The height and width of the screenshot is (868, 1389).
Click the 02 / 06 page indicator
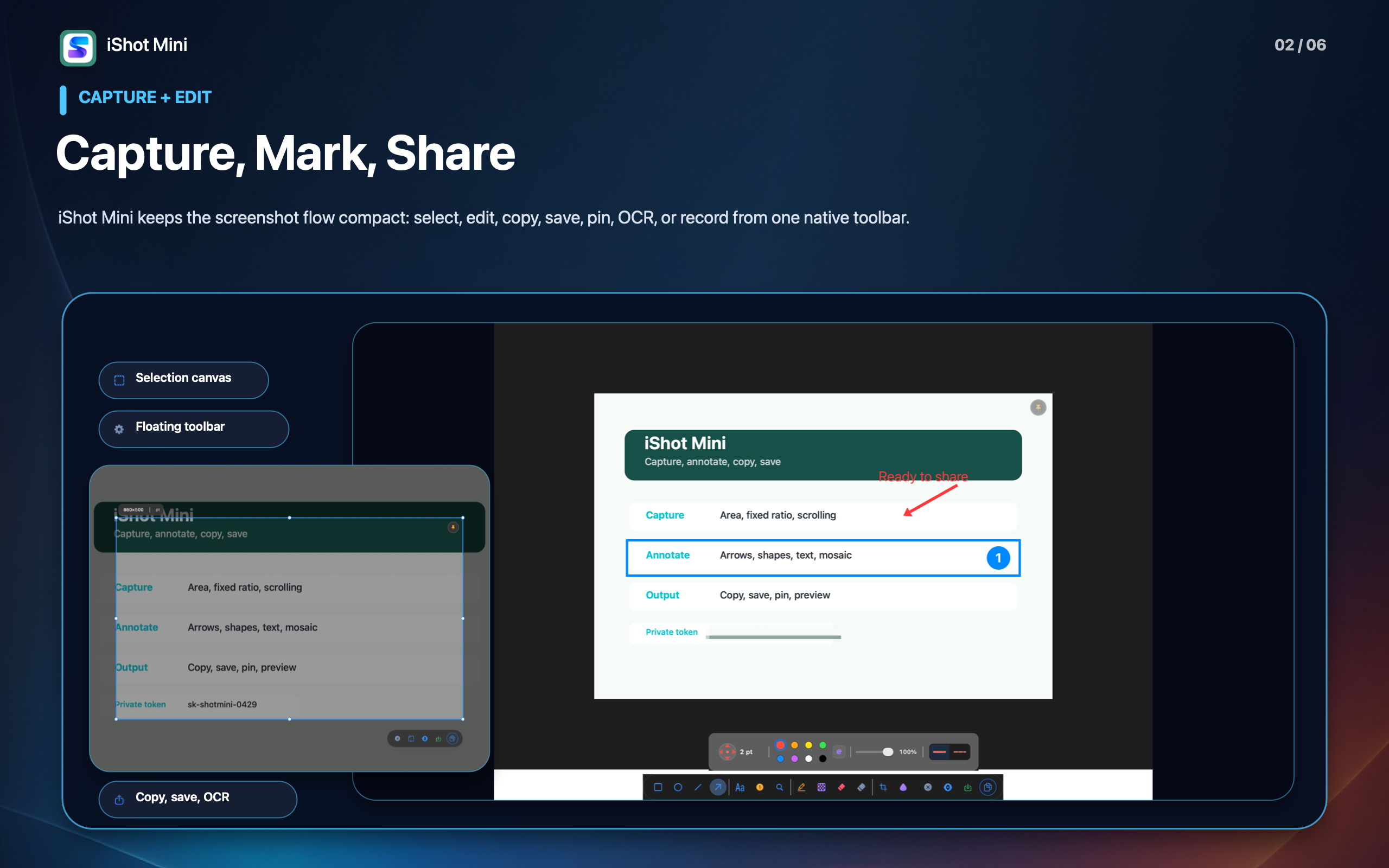(x=1300, y=45)
